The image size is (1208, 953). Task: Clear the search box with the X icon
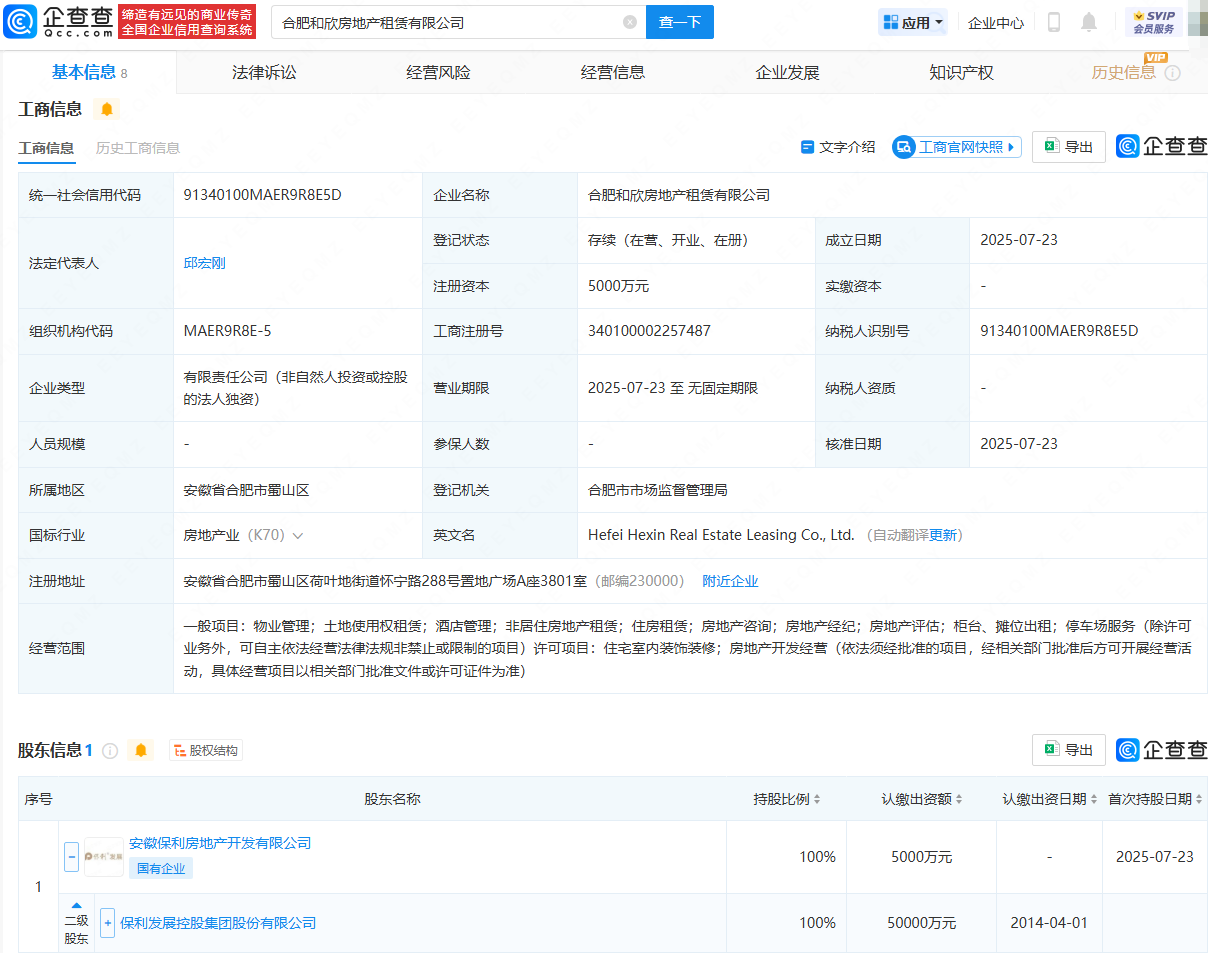(629, 22)
